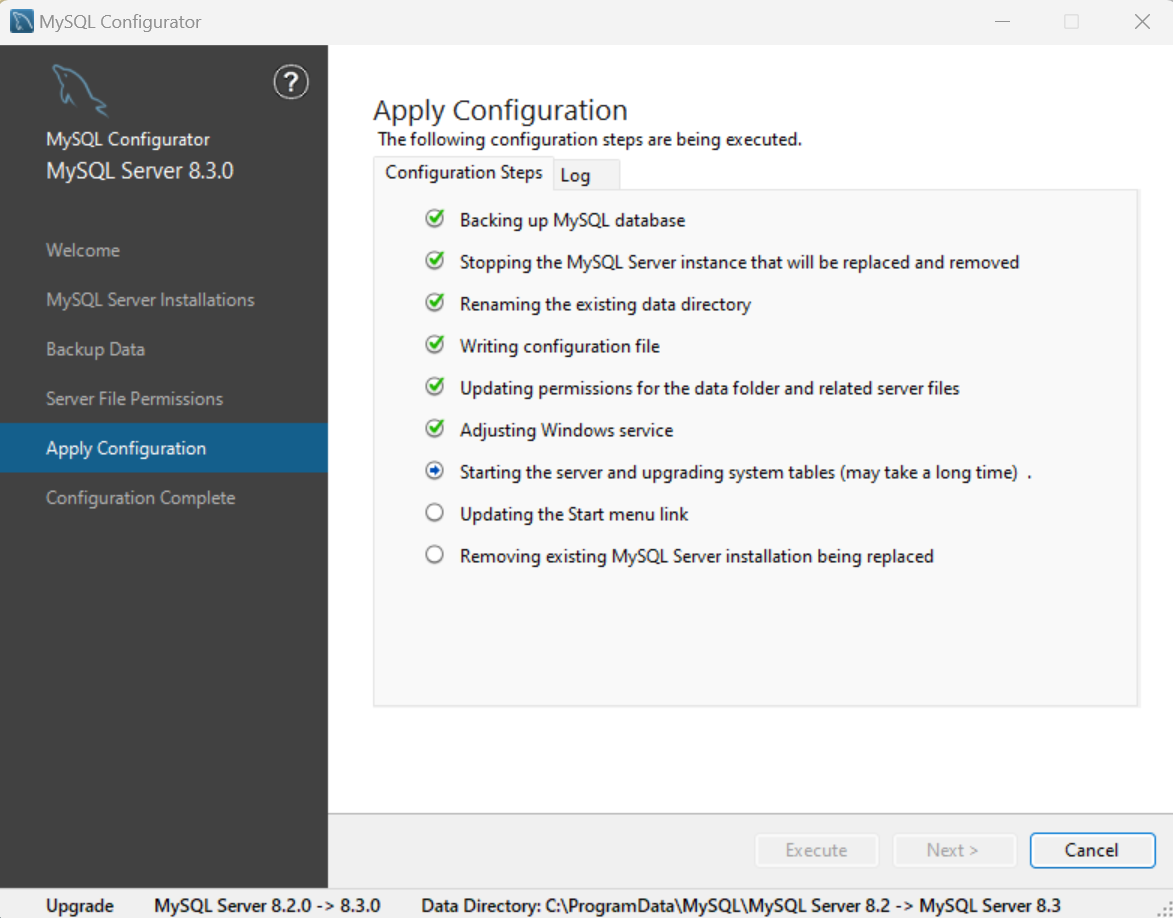This screenshot has height=918, width=1173.
Task: Open help via the question mark icon
Action: [x=290, y=83]
